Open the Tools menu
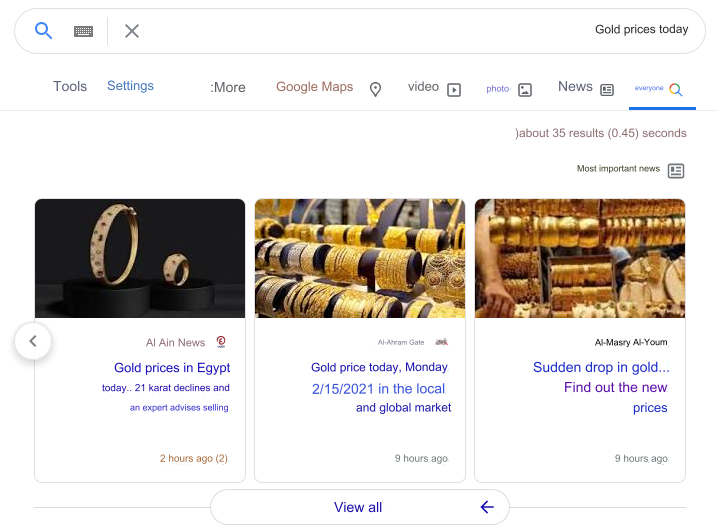Screen dimensions: 717x529 coord(70,86)
